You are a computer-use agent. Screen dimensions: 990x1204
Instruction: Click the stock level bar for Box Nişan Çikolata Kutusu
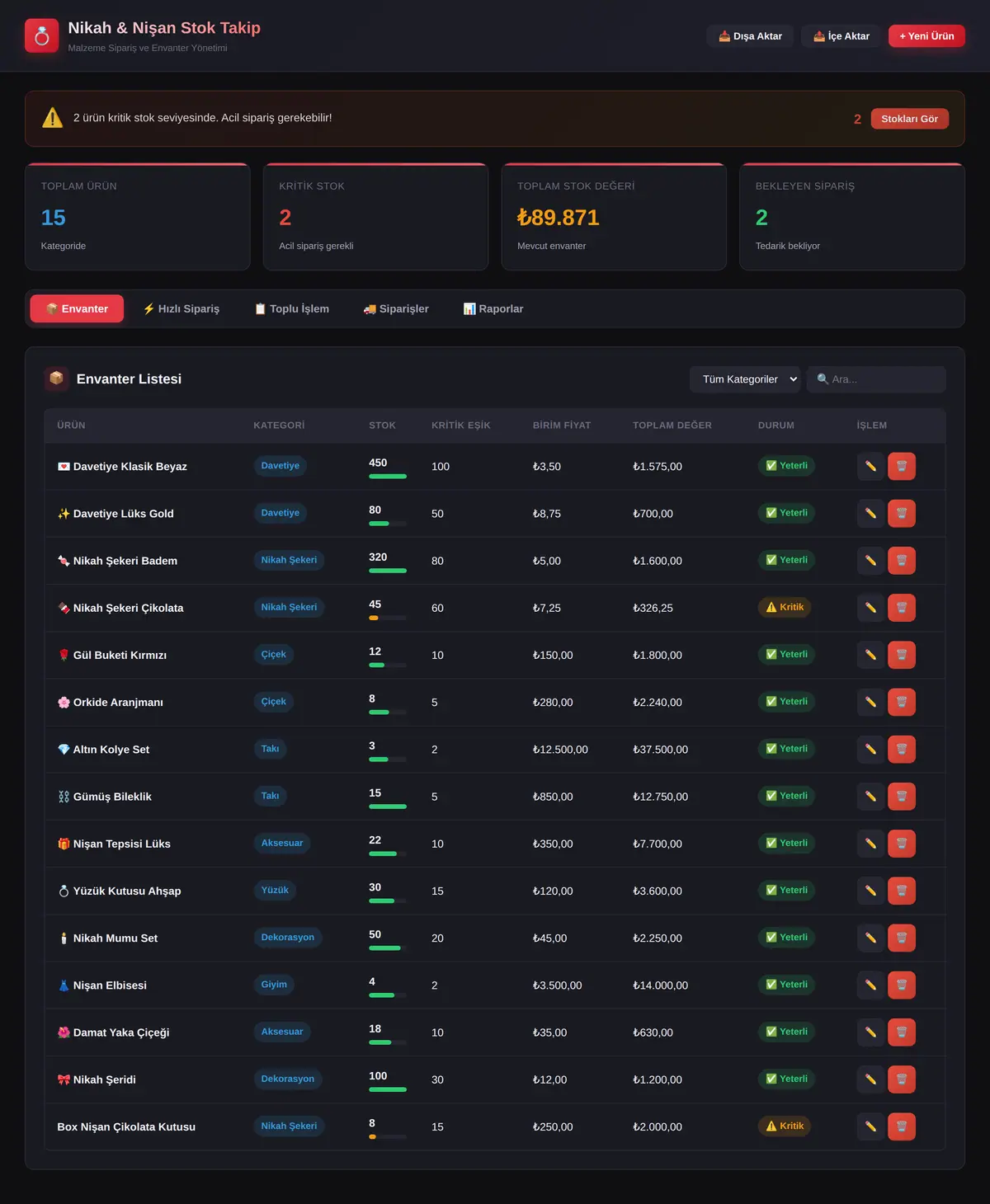pos(388,1136)
